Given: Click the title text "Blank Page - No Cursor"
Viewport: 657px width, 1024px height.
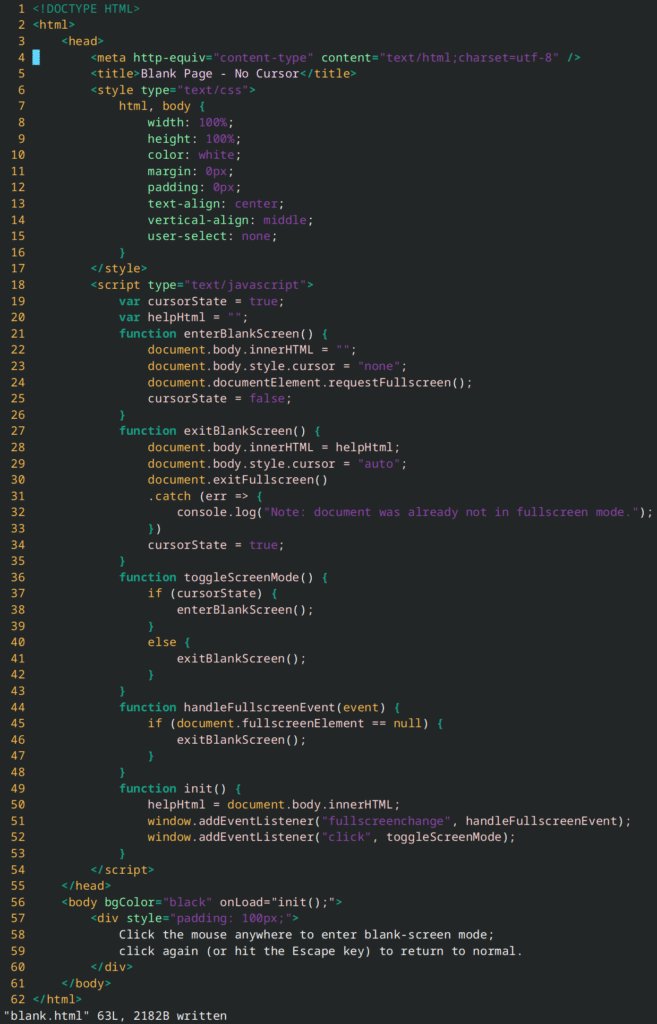Looking at the screenshot, I should 219,74.
